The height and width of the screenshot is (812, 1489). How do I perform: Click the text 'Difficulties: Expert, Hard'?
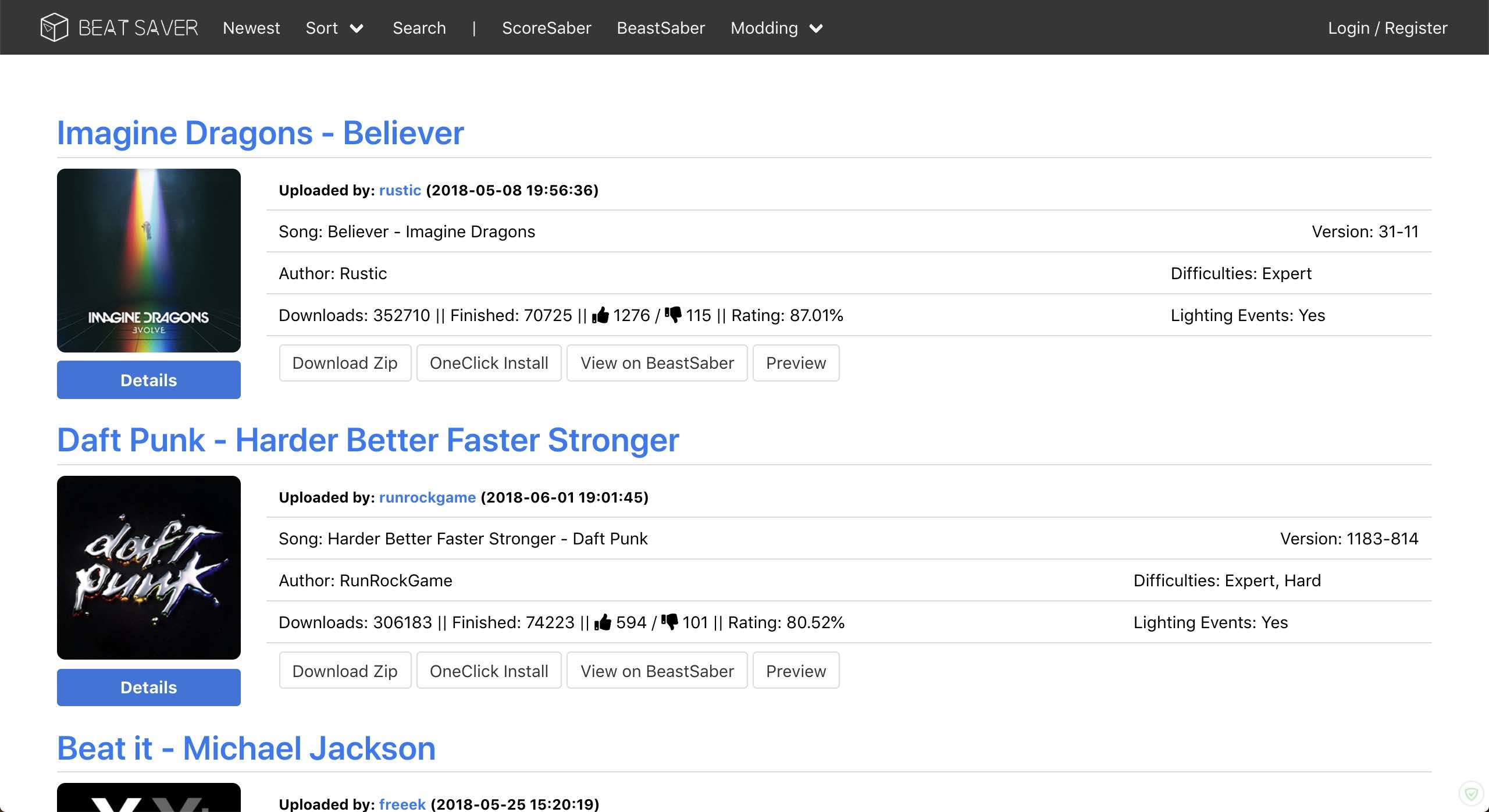tap(1227, 580)
